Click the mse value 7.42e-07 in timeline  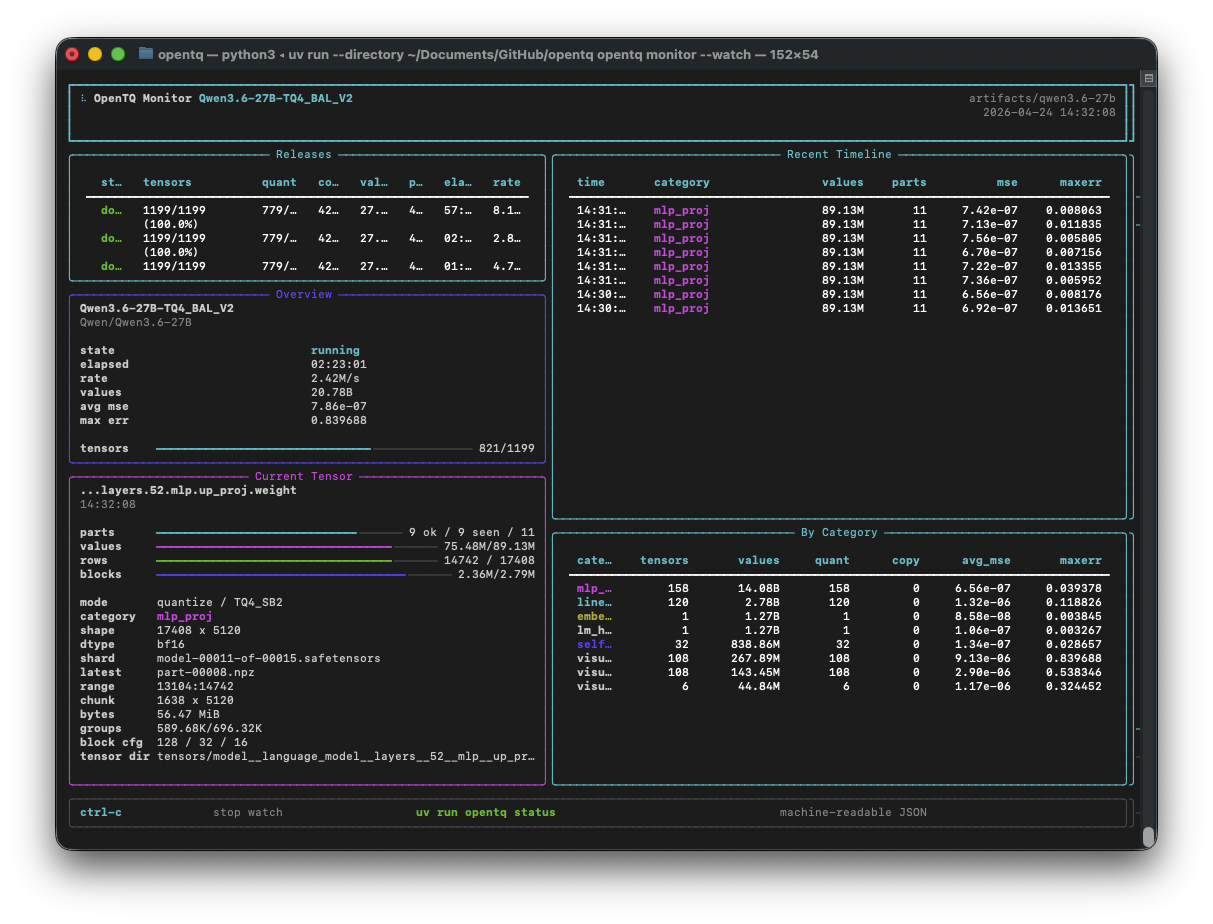tap(990, 211)
